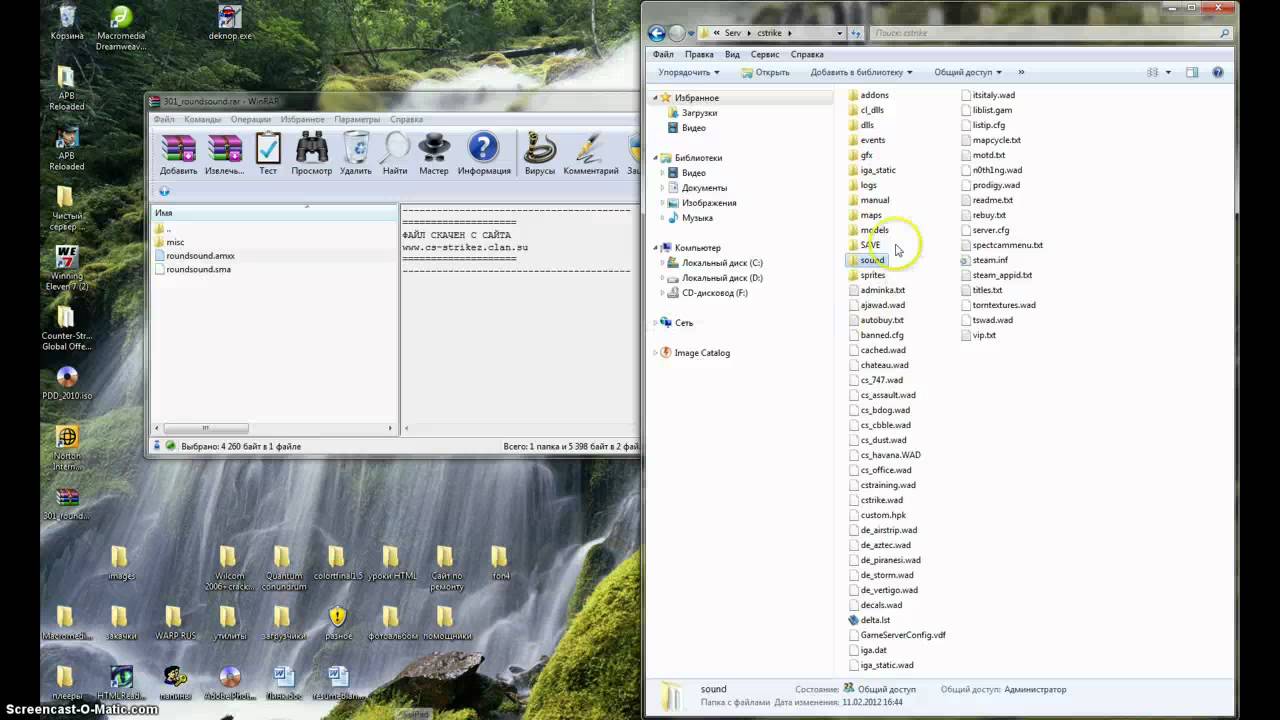This screenshot has height=720, width=1280.
Task: Click the Поиск: cstrike search field
Action: pos(1050,33)
